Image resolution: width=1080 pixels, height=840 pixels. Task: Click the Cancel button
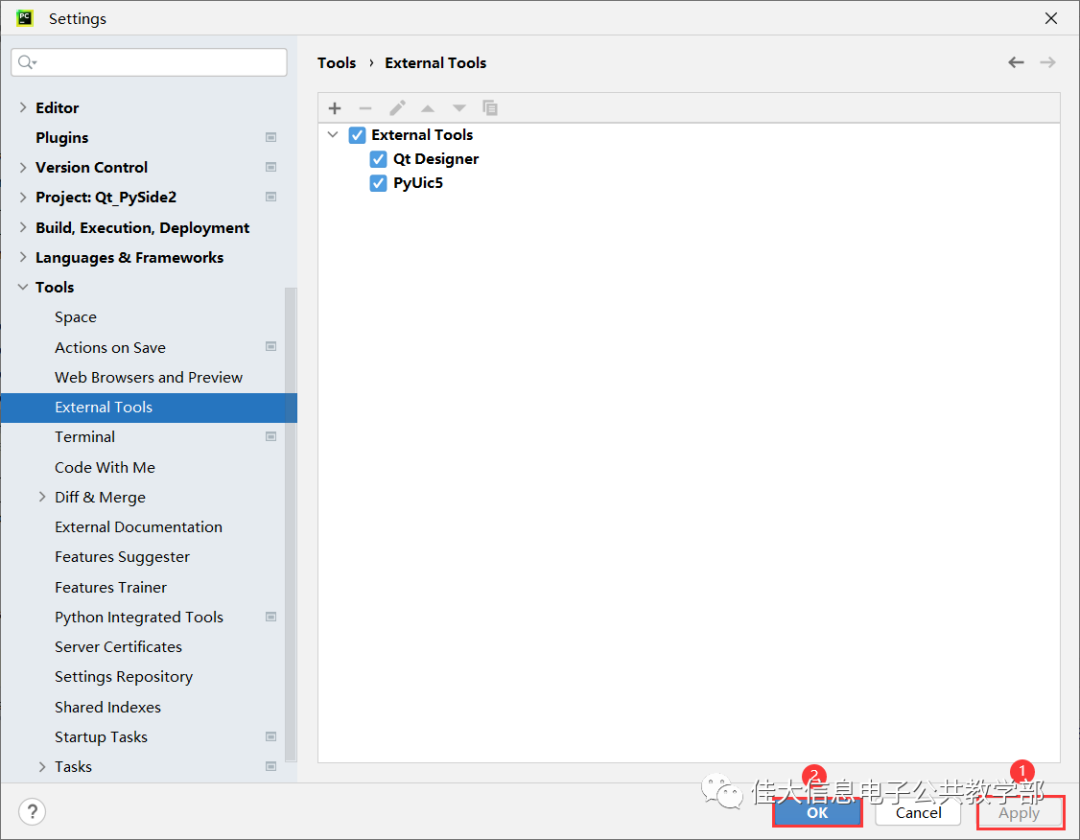(x=918, y=812)
